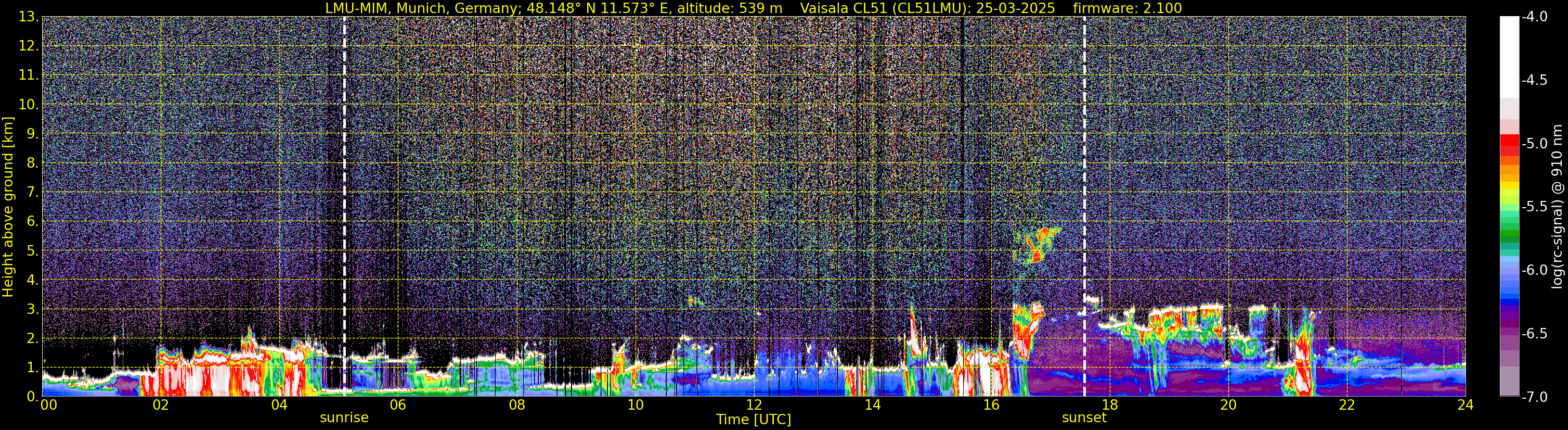1568x430 pixels.
Task: Click the 'sunrise' label below the time axis
Action: coord(344,418)
